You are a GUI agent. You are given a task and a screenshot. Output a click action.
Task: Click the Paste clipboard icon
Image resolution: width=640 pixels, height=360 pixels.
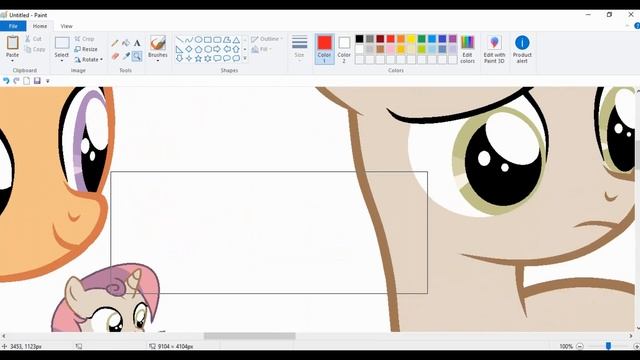pos(13,42)
